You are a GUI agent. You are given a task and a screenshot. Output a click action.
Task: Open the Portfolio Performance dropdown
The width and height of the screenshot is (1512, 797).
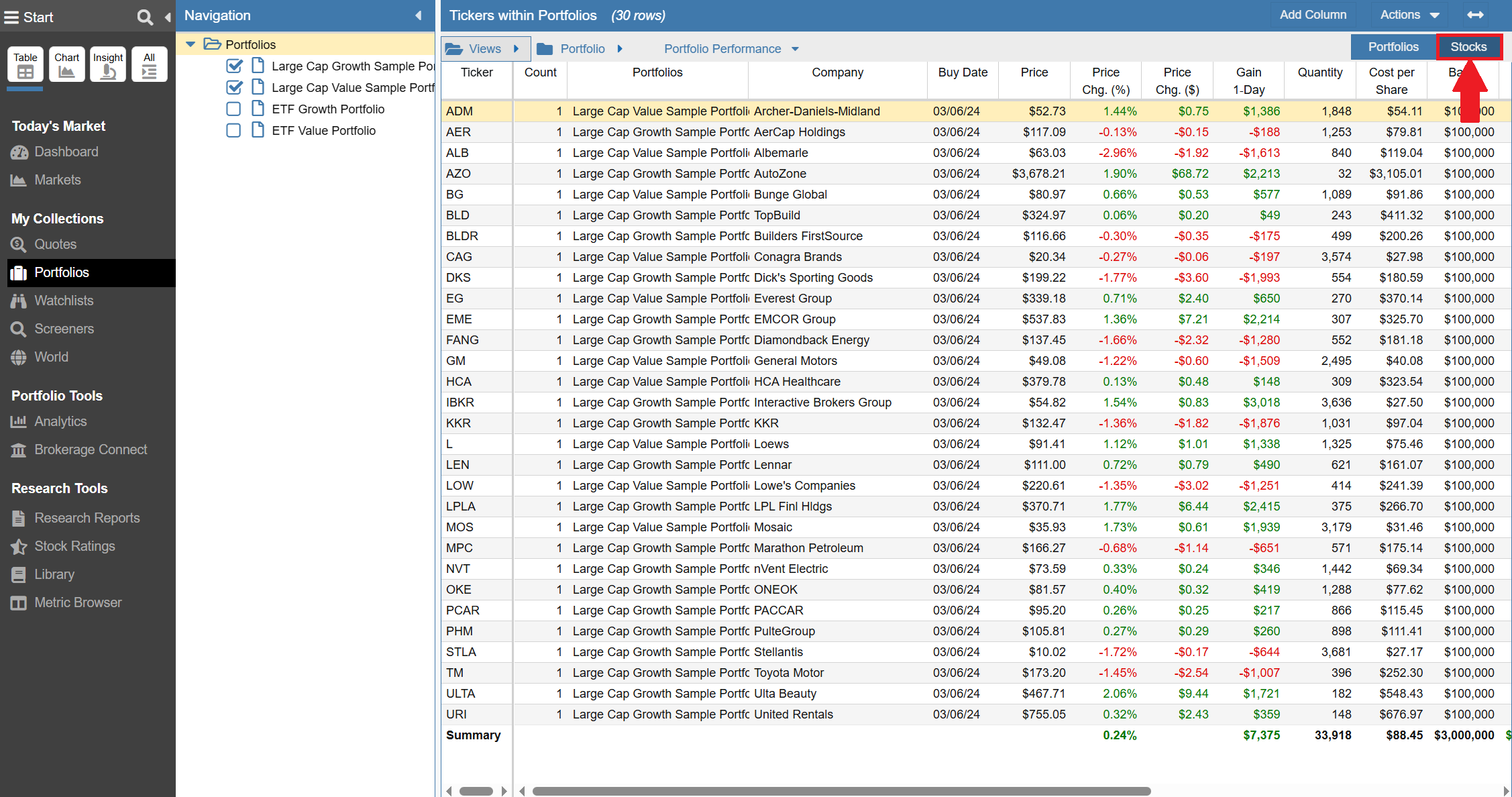pyautogui.click(x=731, y=49)
